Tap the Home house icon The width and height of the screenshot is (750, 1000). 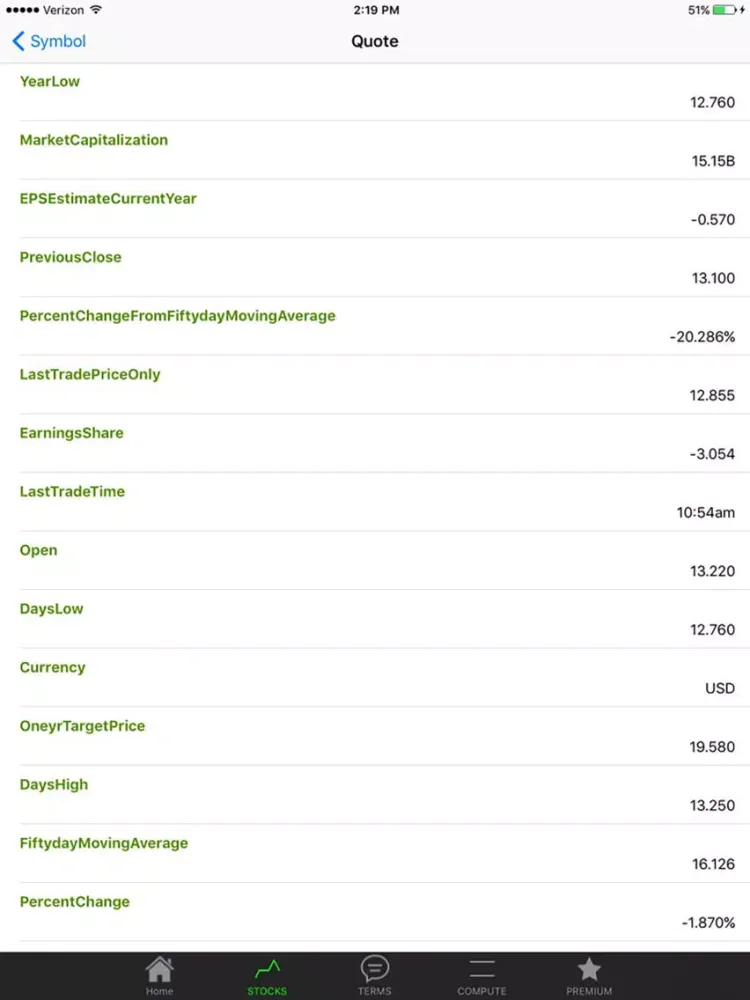click(159, 970)
